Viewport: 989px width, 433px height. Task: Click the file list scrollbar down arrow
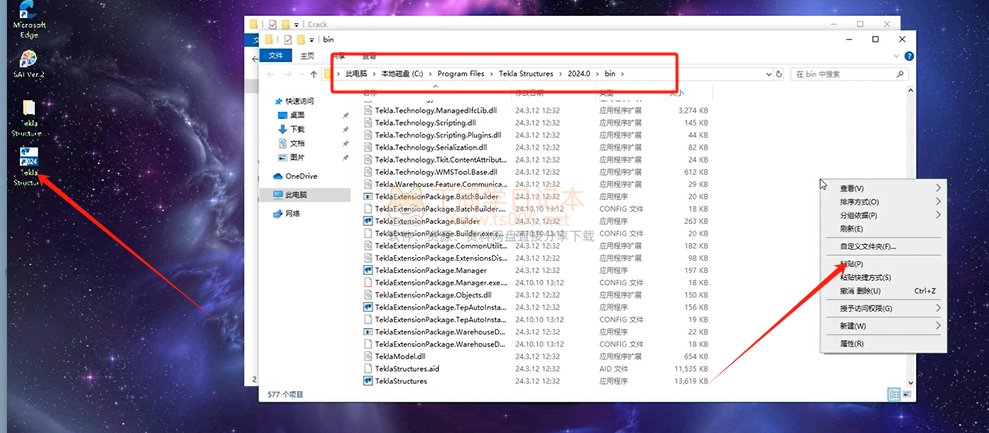point(910,382)
